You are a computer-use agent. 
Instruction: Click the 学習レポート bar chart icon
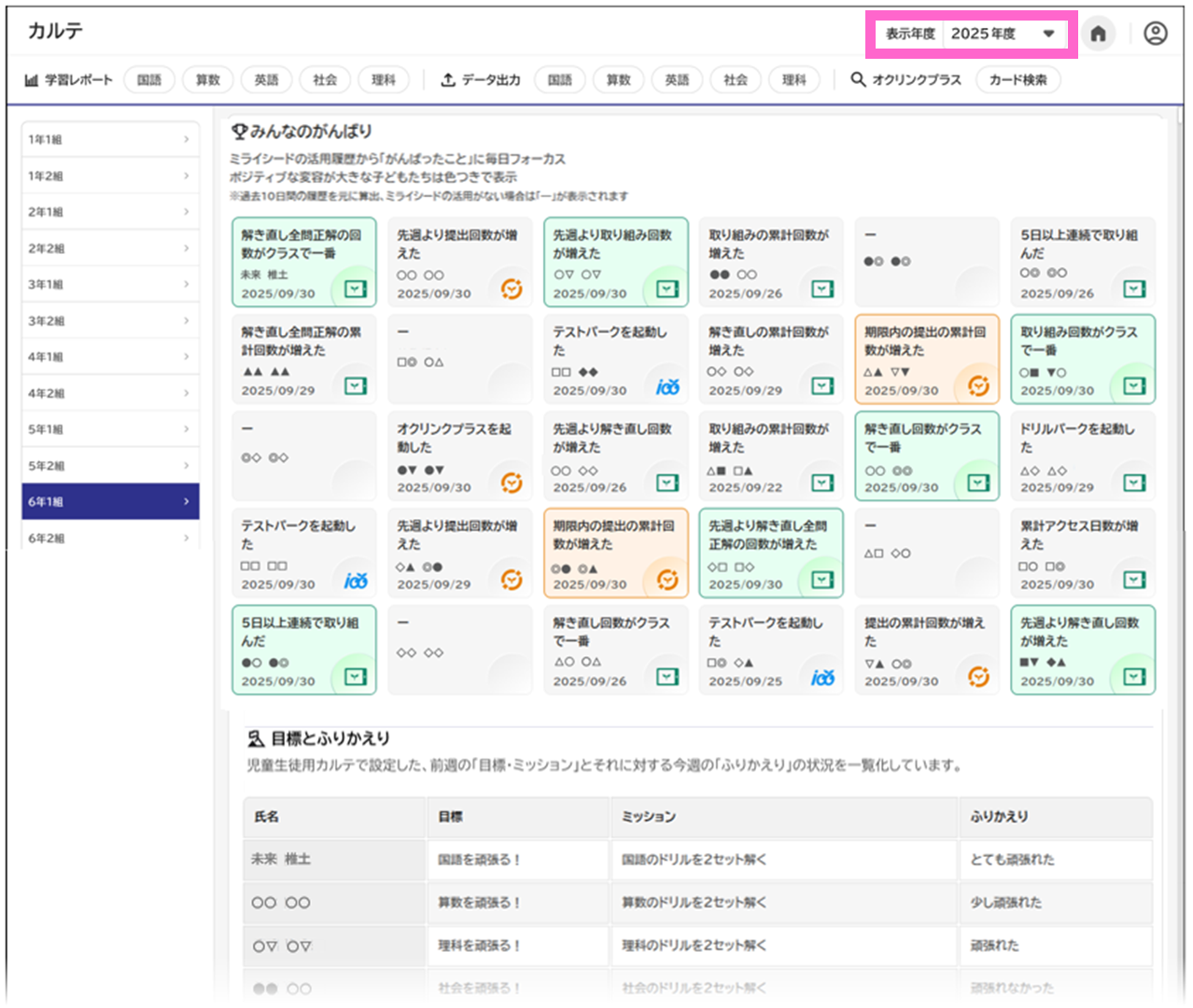coord(32,80)
